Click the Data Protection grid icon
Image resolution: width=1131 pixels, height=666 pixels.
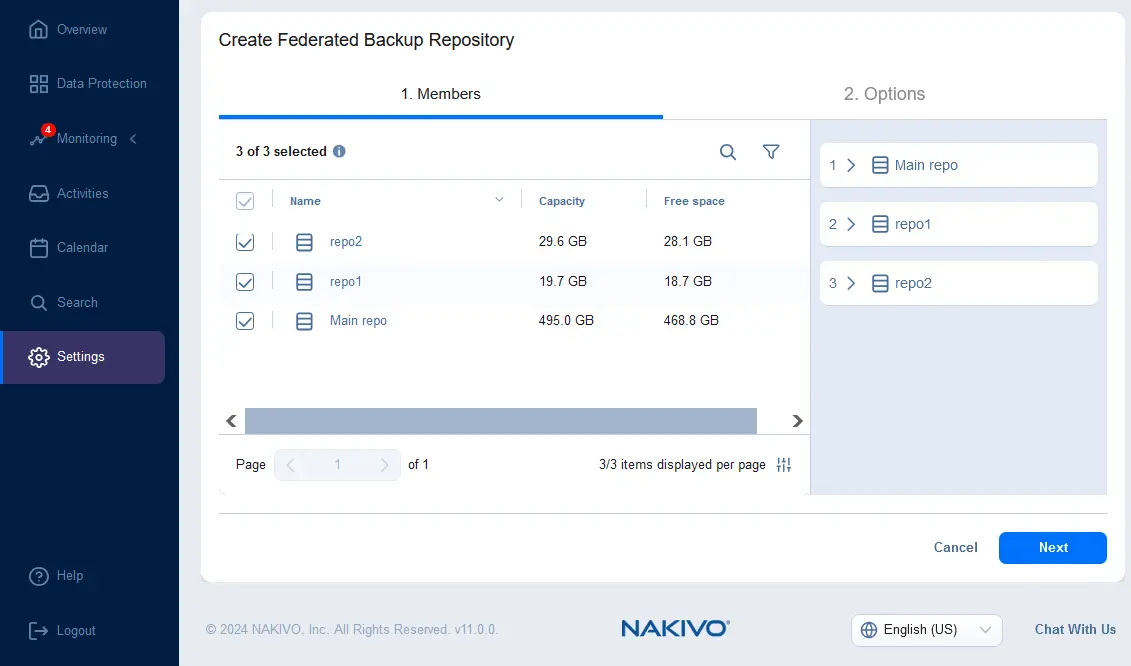(x=38, y=84)
